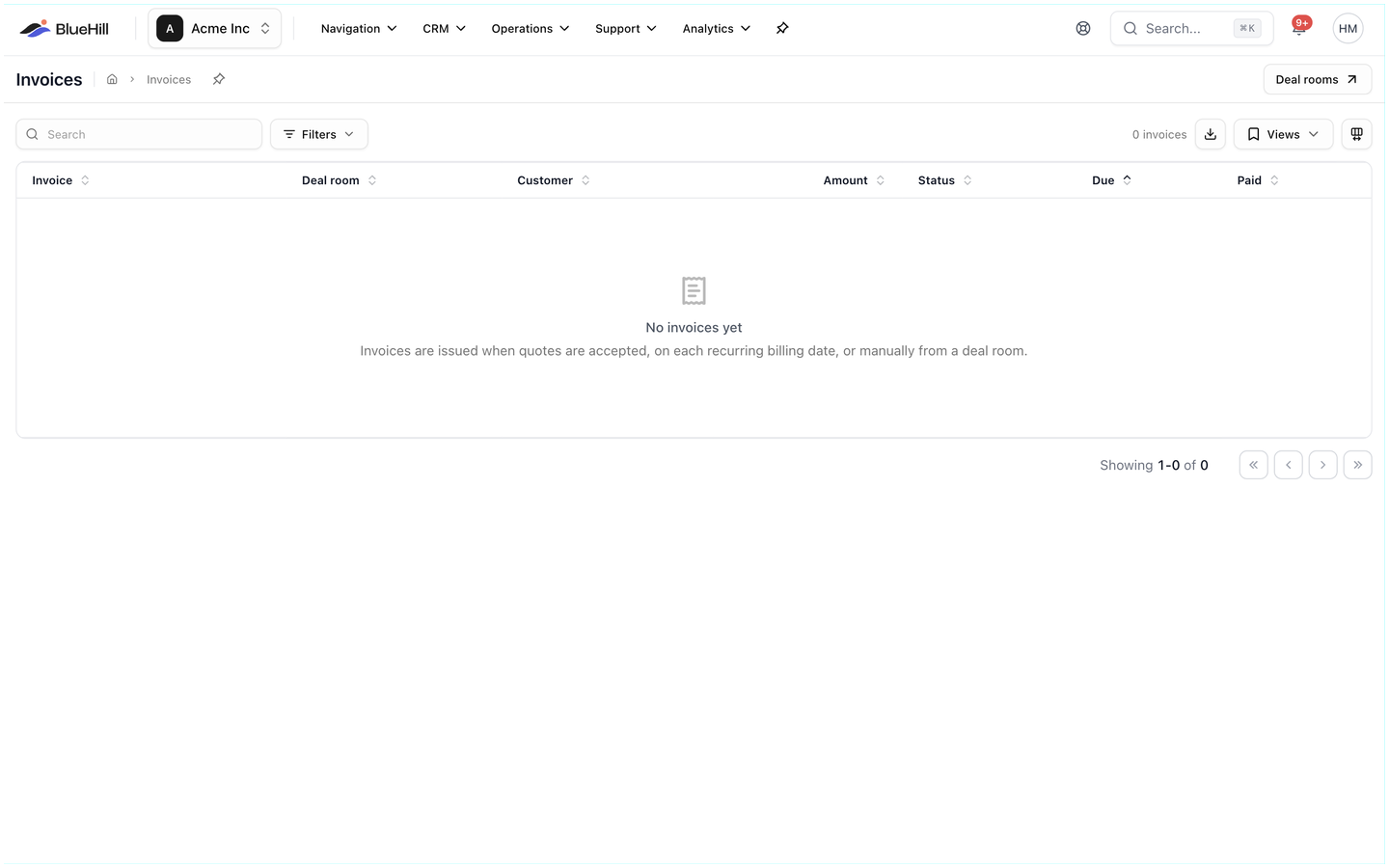Open the column settings icon
The width and height of the screenshot is (1389, 868).
coord(1356,134)
